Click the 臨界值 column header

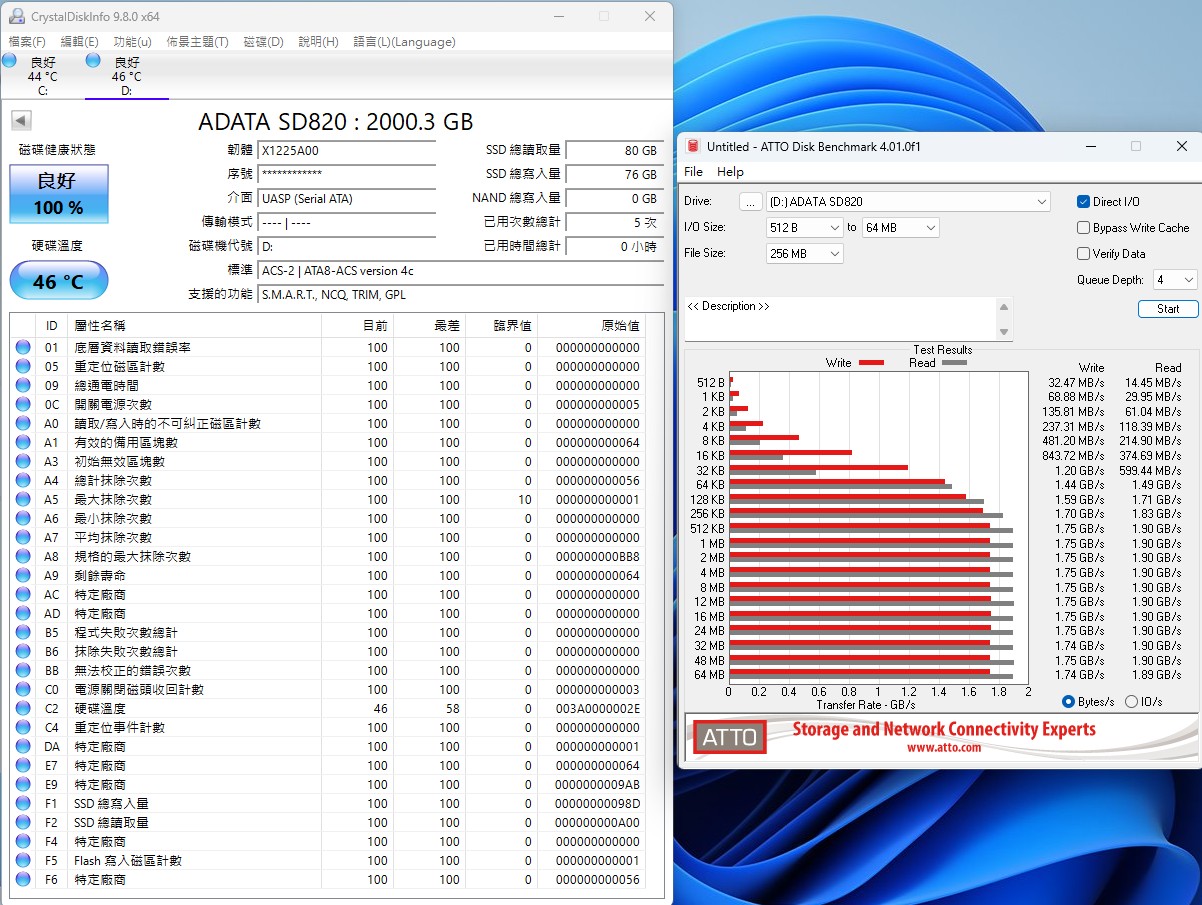tap(501, 325)
